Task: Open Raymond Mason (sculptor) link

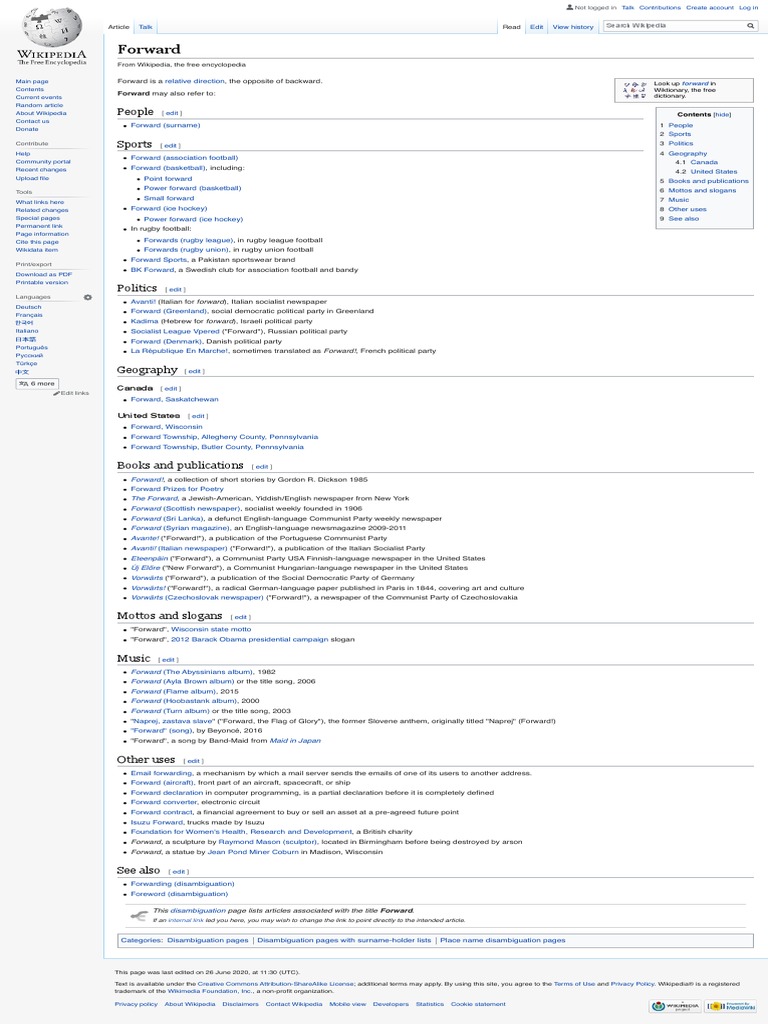Action: click(268, 842)
